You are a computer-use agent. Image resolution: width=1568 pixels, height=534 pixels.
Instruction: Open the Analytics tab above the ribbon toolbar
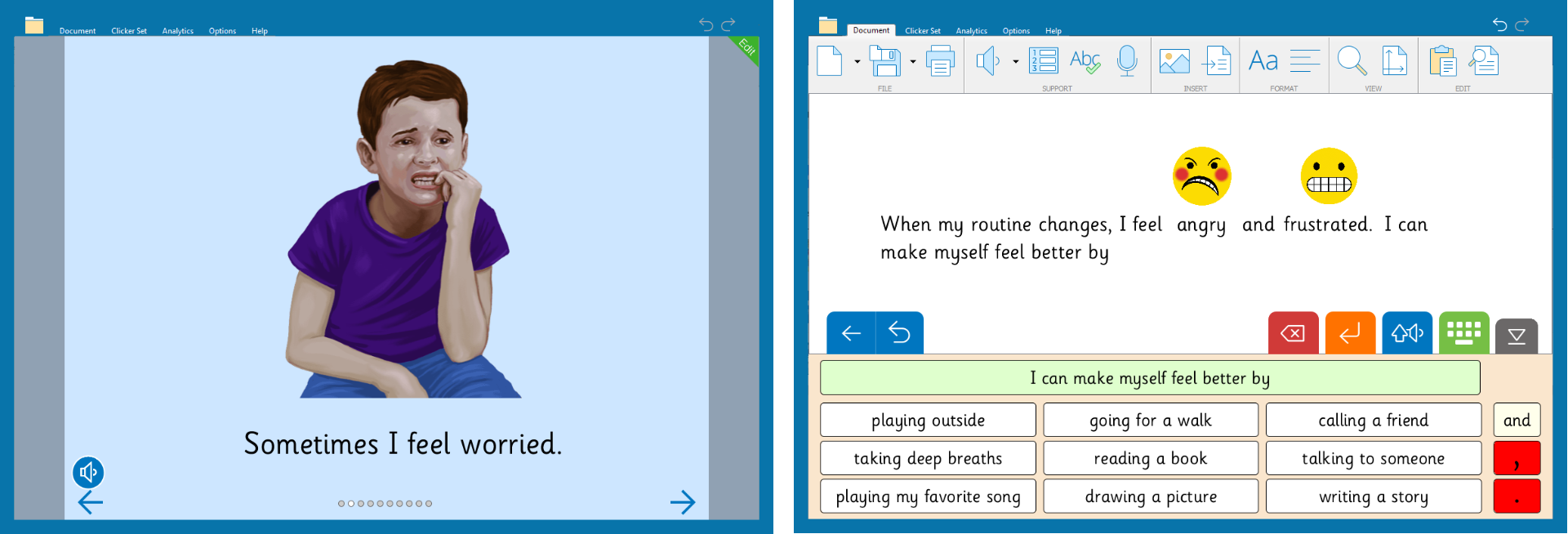point(971,31)
